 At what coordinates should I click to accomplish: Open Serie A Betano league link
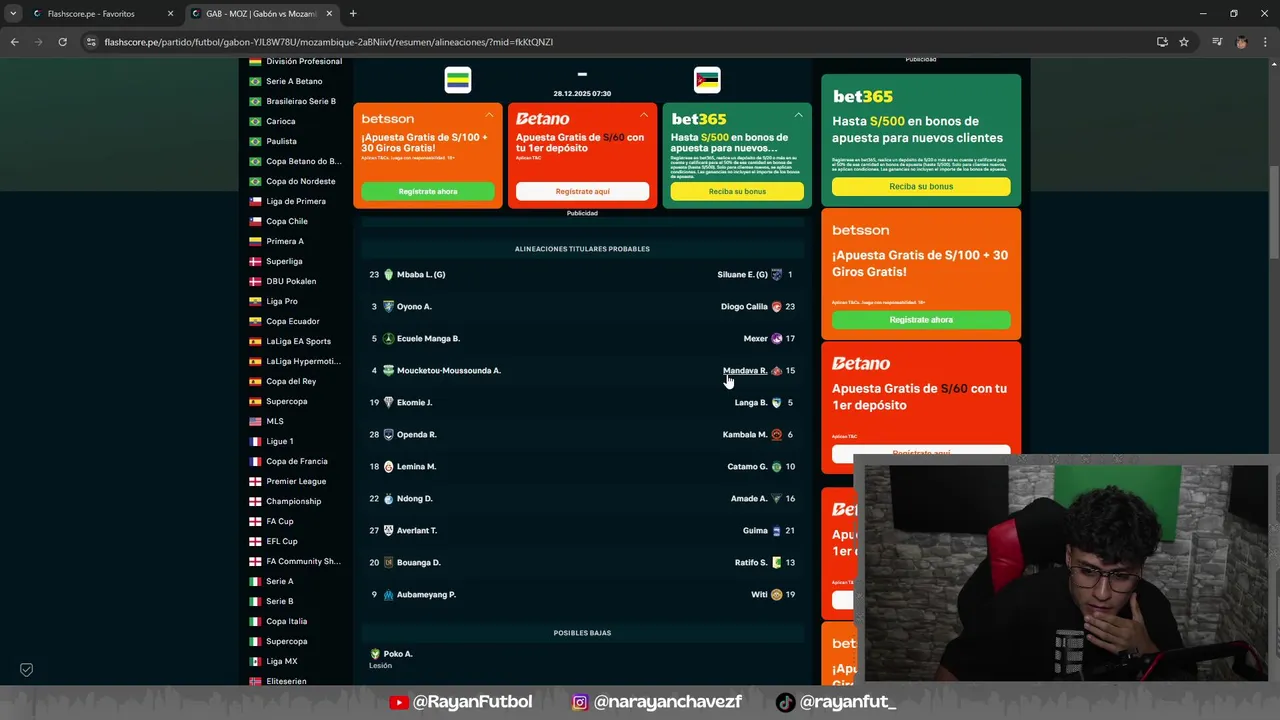tap(294, 81)
